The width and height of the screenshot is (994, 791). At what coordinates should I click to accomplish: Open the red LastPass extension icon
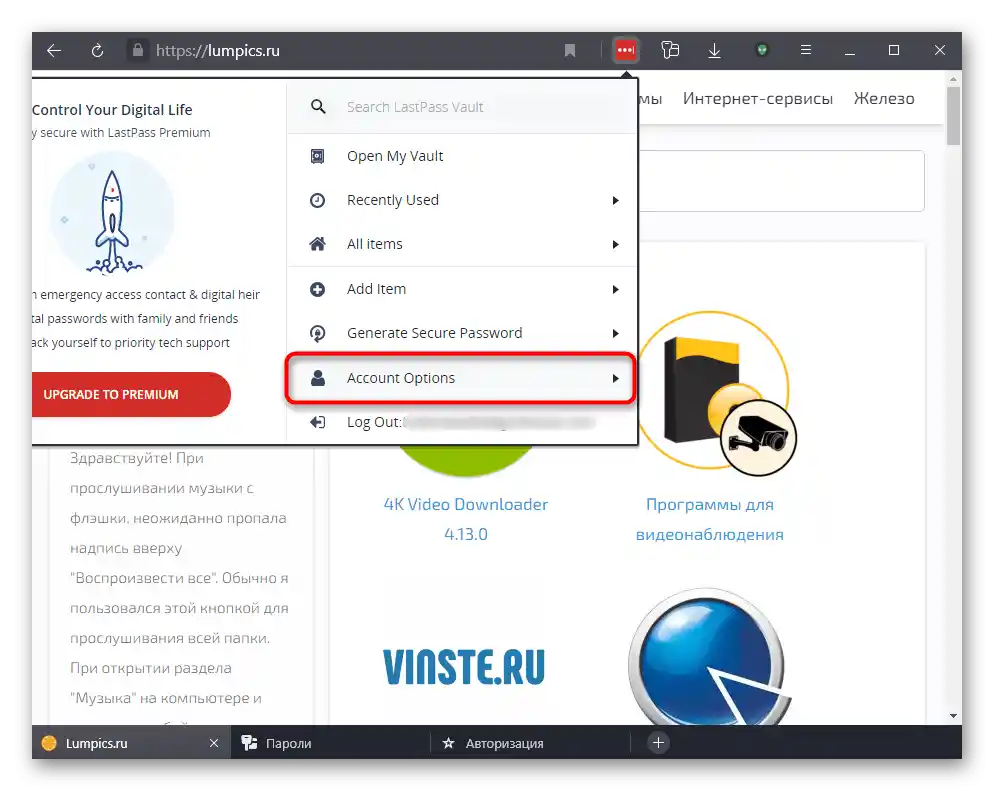(626, 50)
